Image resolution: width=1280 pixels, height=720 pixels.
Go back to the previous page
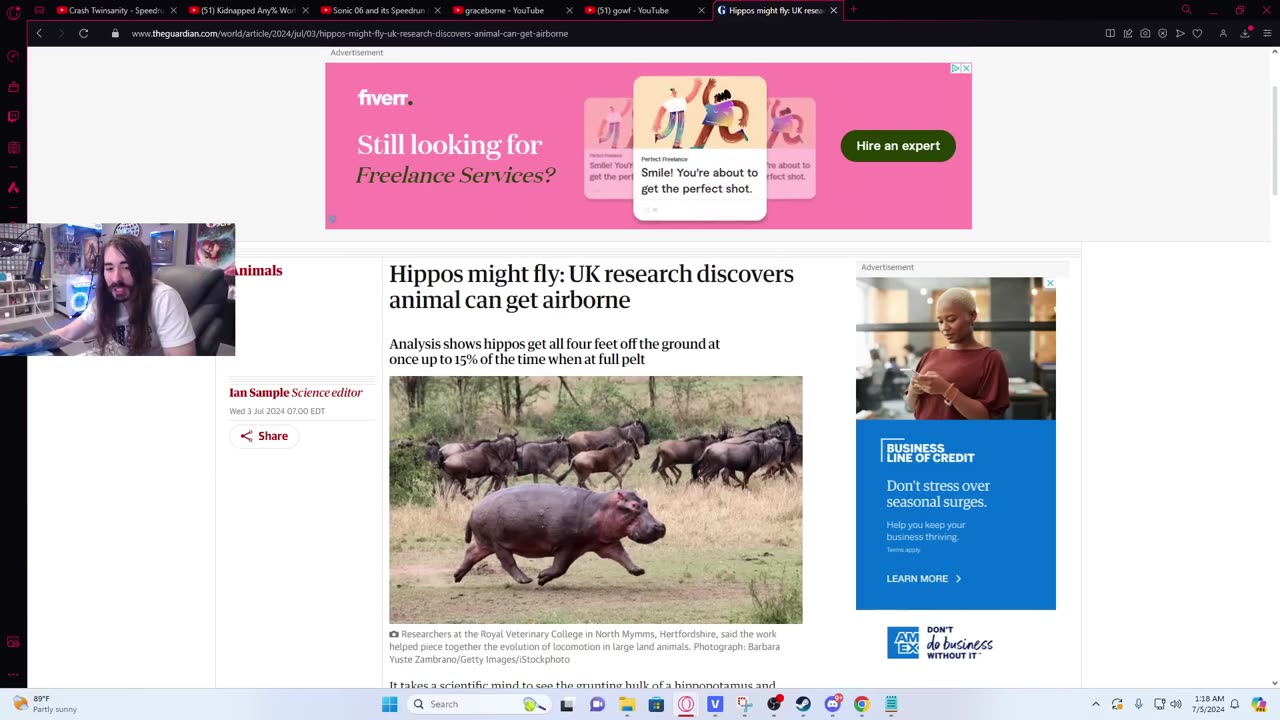point(39,33)
